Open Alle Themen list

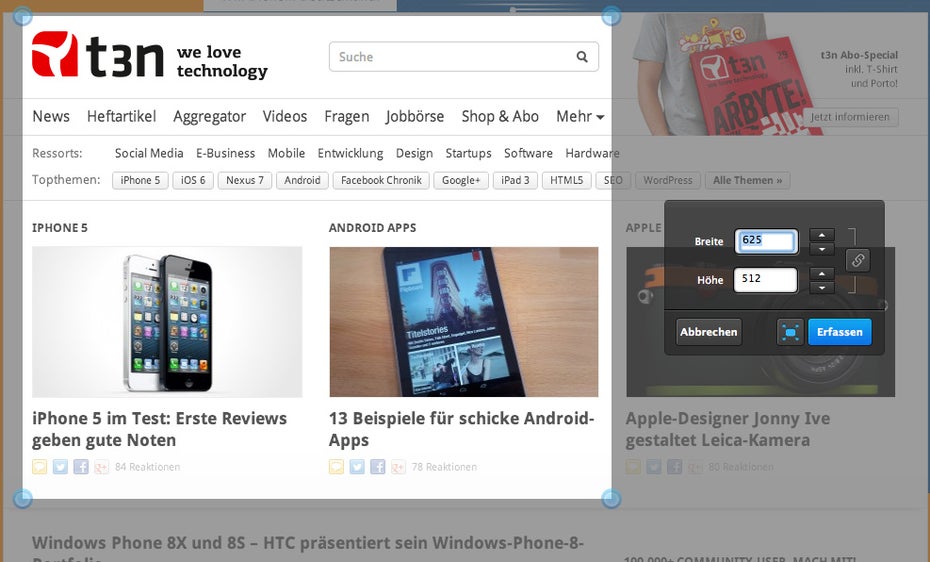[747, 180]
